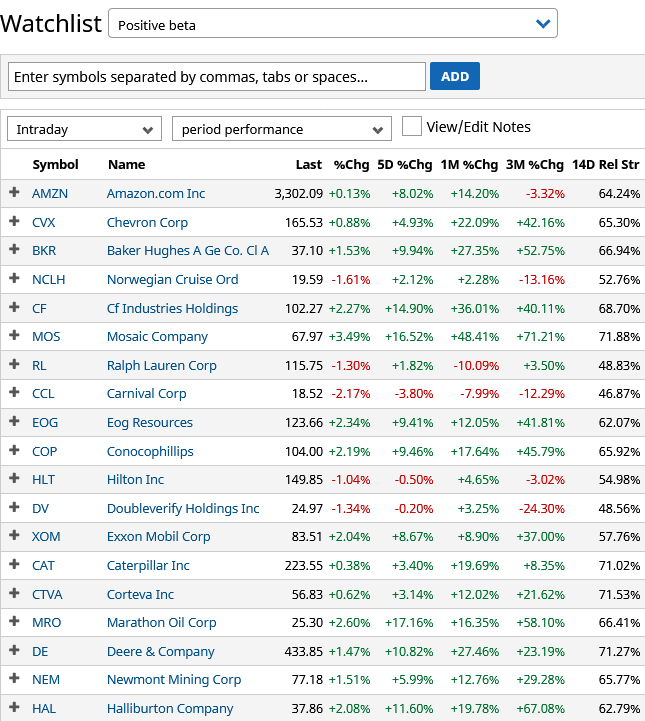This screenshot has height=721, width=645.
Task: Sort by the 5D %Chg column header
Action: coord(405,165)
